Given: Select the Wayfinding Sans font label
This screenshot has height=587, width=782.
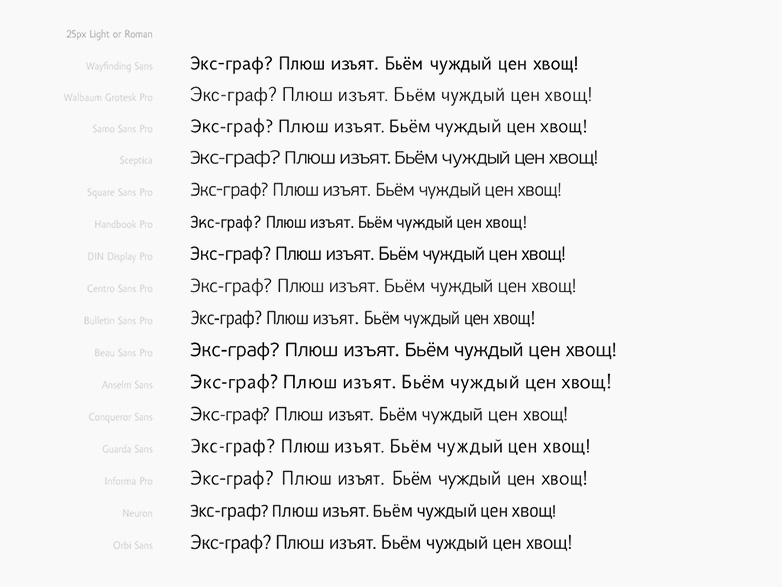Looking at the screenshot, I should pos(119,66).
